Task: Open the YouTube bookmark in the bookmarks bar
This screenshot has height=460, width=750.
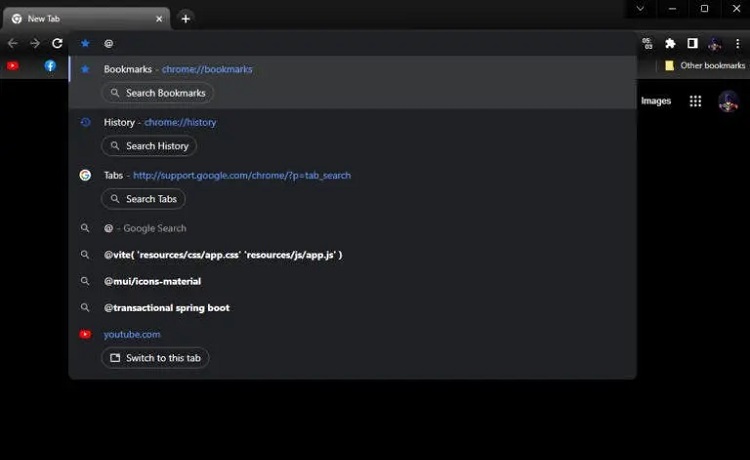Action: (x=13, y=66)
